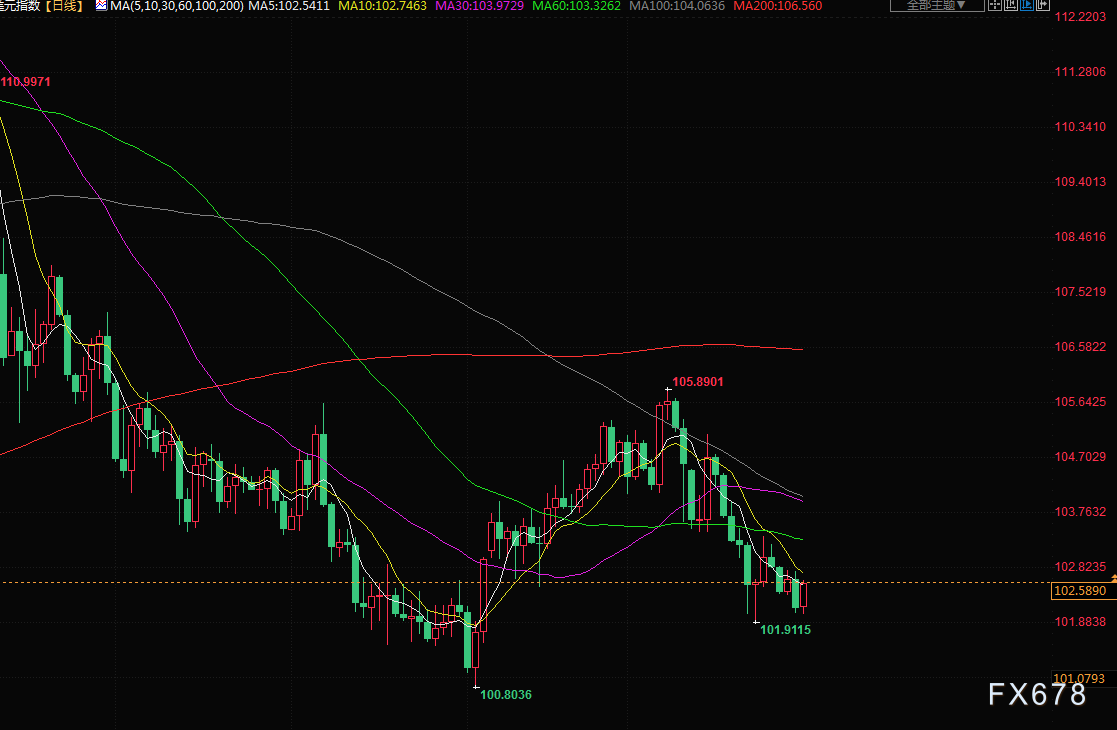Click the blue highlighted chart play icon

click(x=1027, y=5)
